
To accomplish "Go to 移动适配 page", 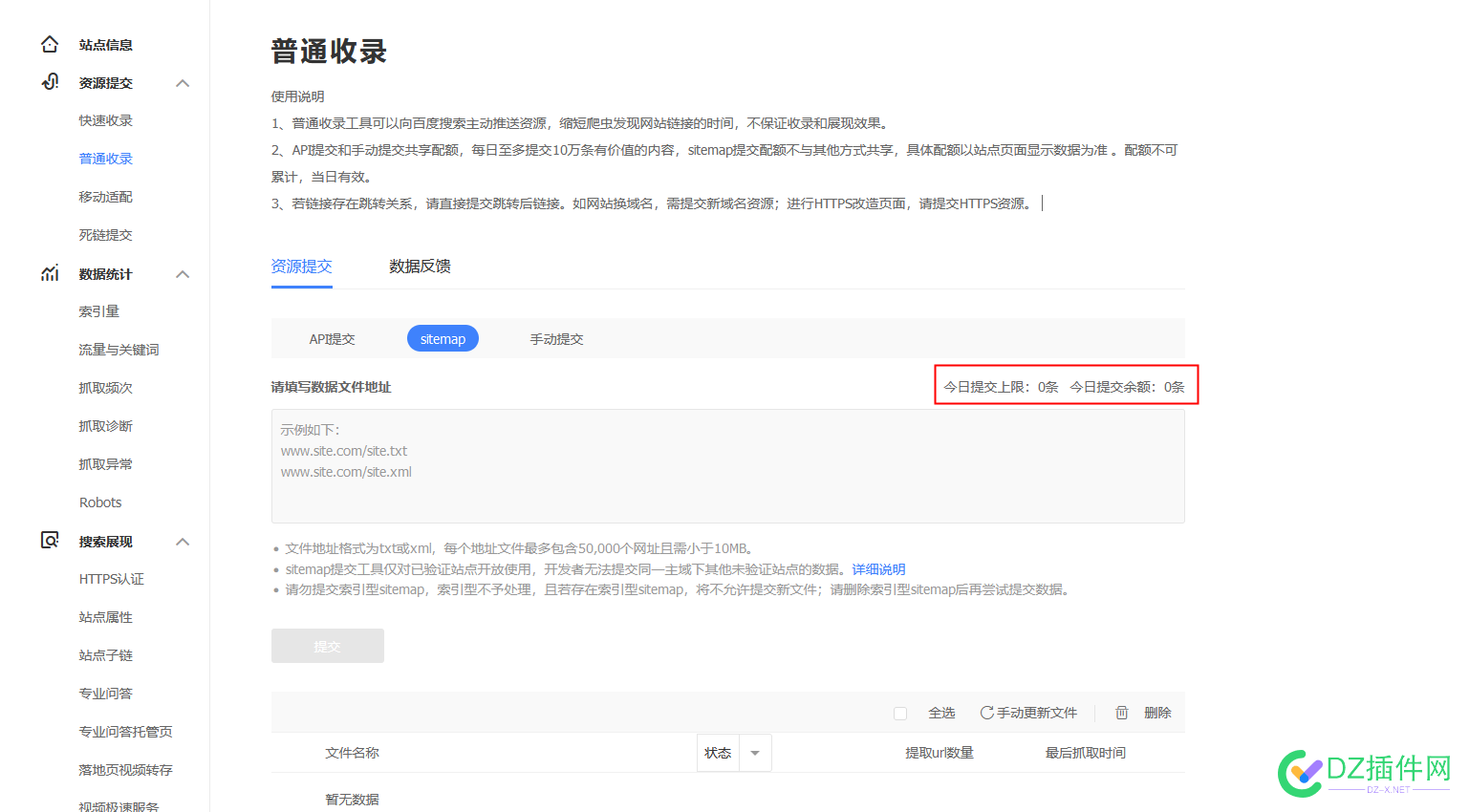I will tap(105, 197).
